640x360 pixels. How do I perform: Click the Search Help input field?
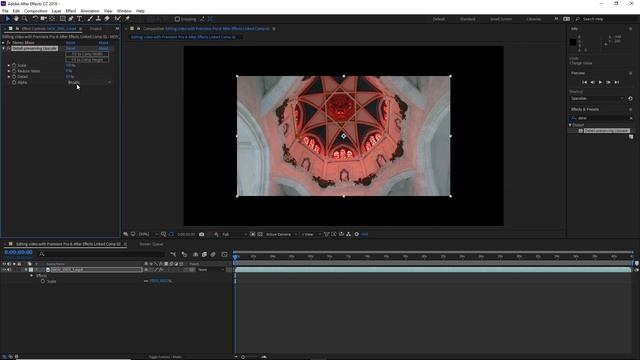point(606,19)
